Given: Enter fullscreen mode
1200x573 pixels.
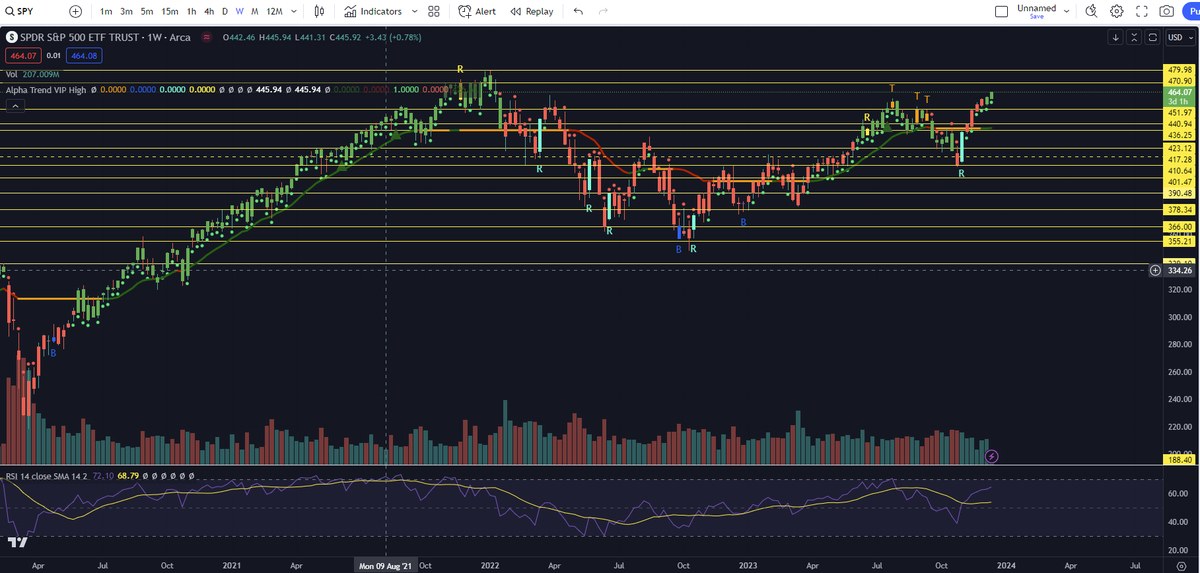Looking at the screenshot, I should (x=1141, y=11).
